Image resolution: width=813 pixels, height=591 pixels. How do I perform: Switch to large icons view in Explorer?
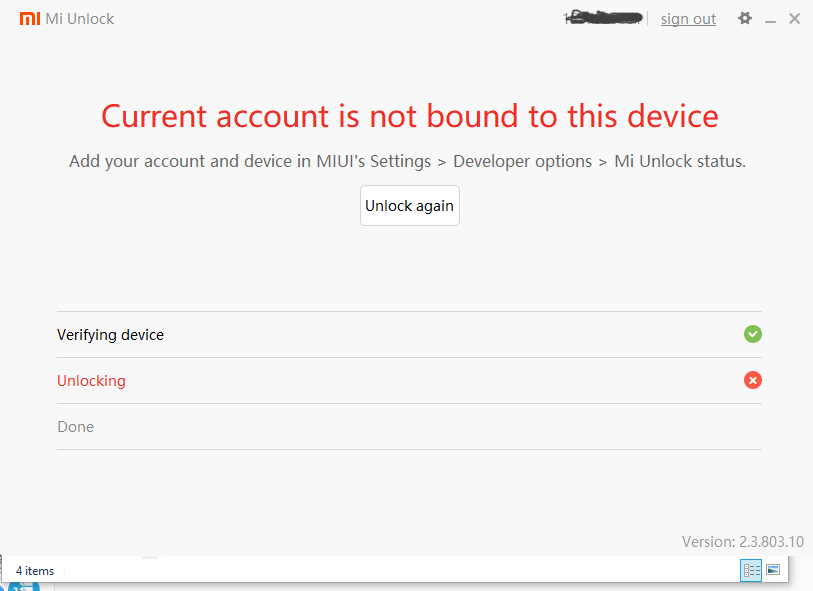[x=773, y=570]
